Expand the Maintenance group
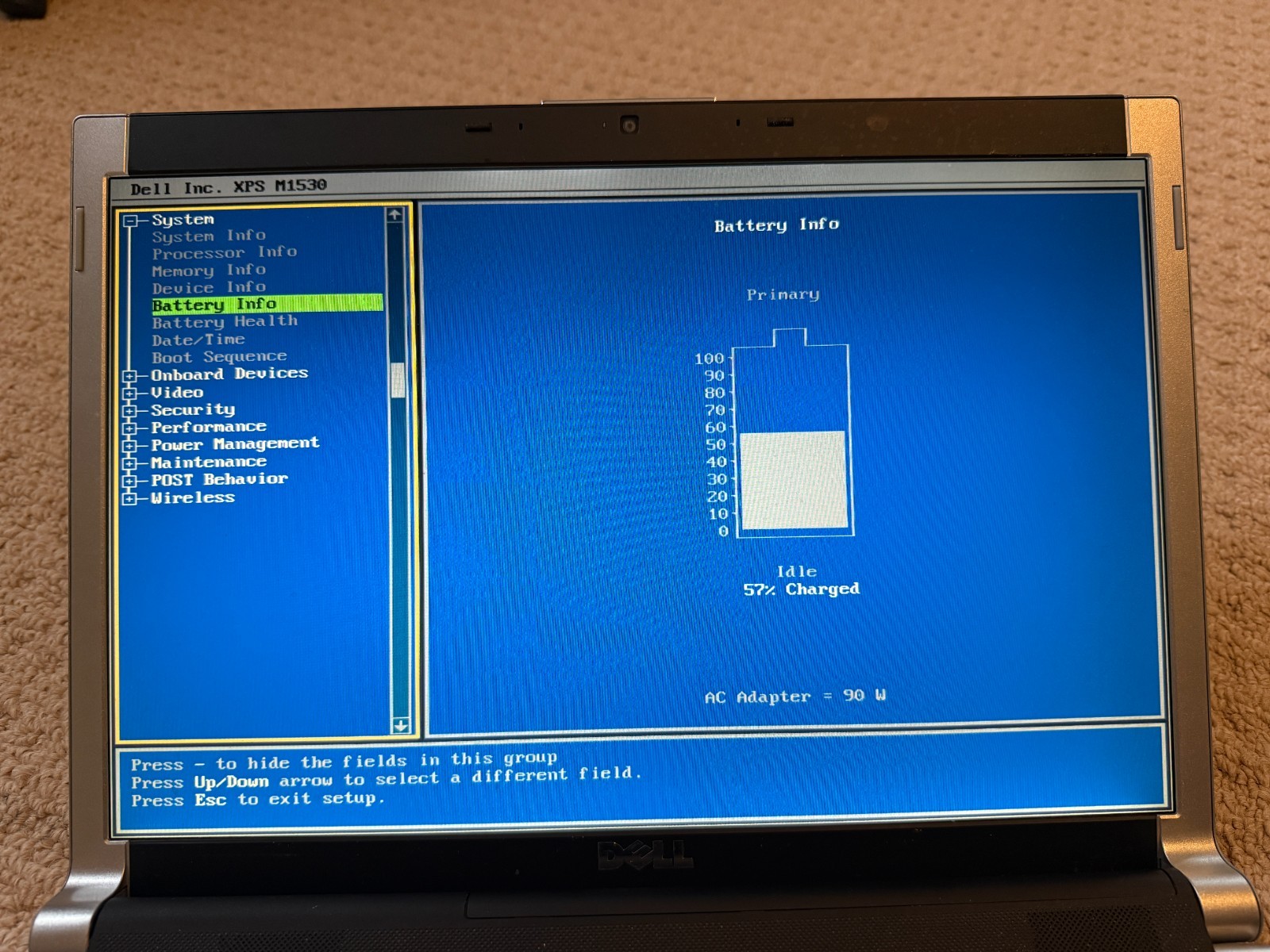This screenshot has width=1270, height=952. click(x=130, y=463)
